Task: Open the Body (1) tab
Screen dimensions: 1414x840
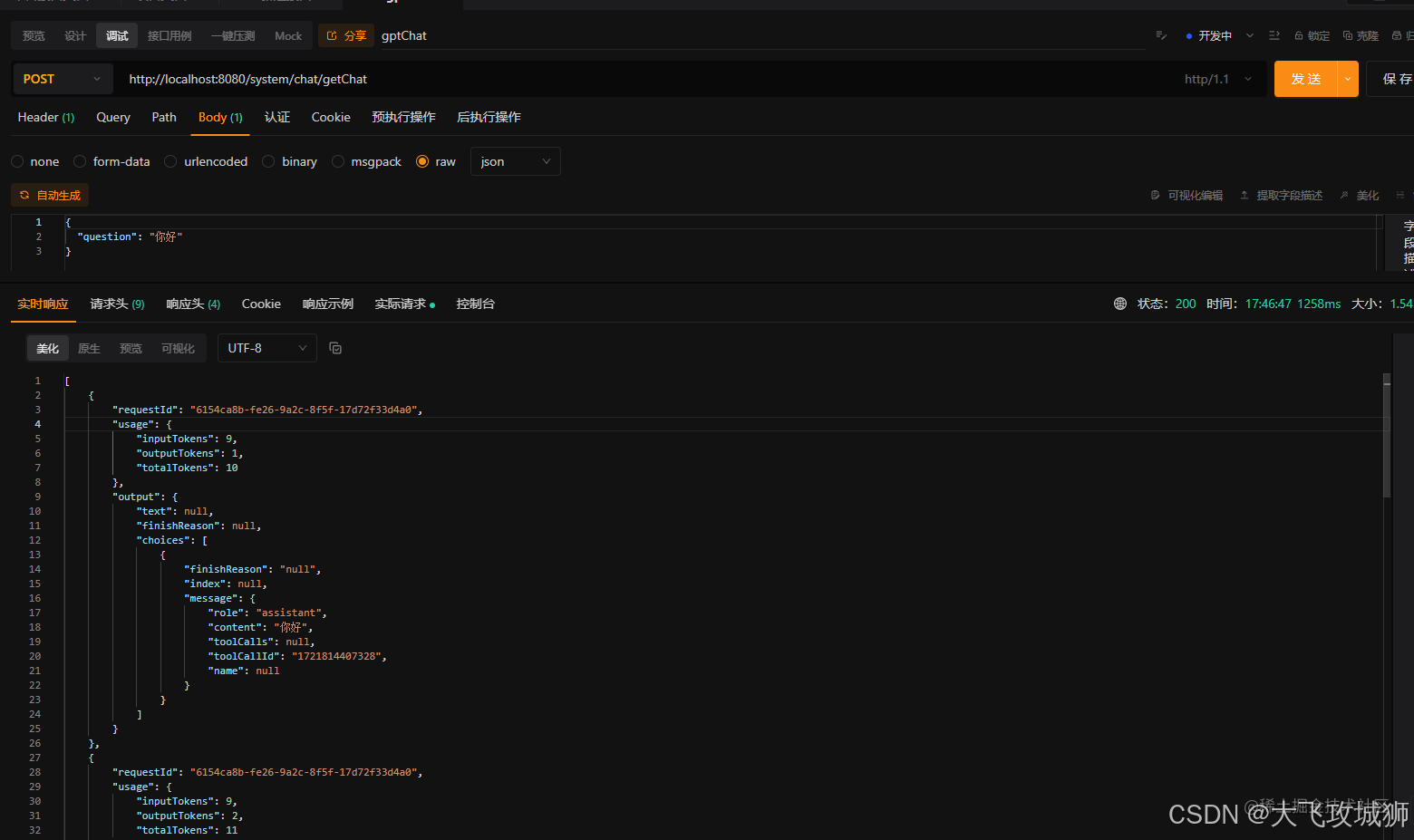Action: click(220, 117)
